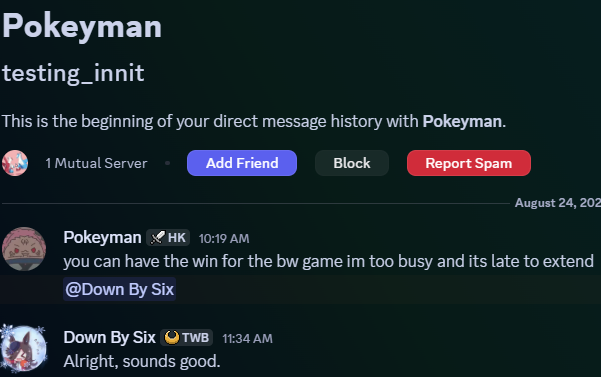The image size is (601, 377).
Task: Click Pokeyman's username in the message
Action: tap(102, 238)
